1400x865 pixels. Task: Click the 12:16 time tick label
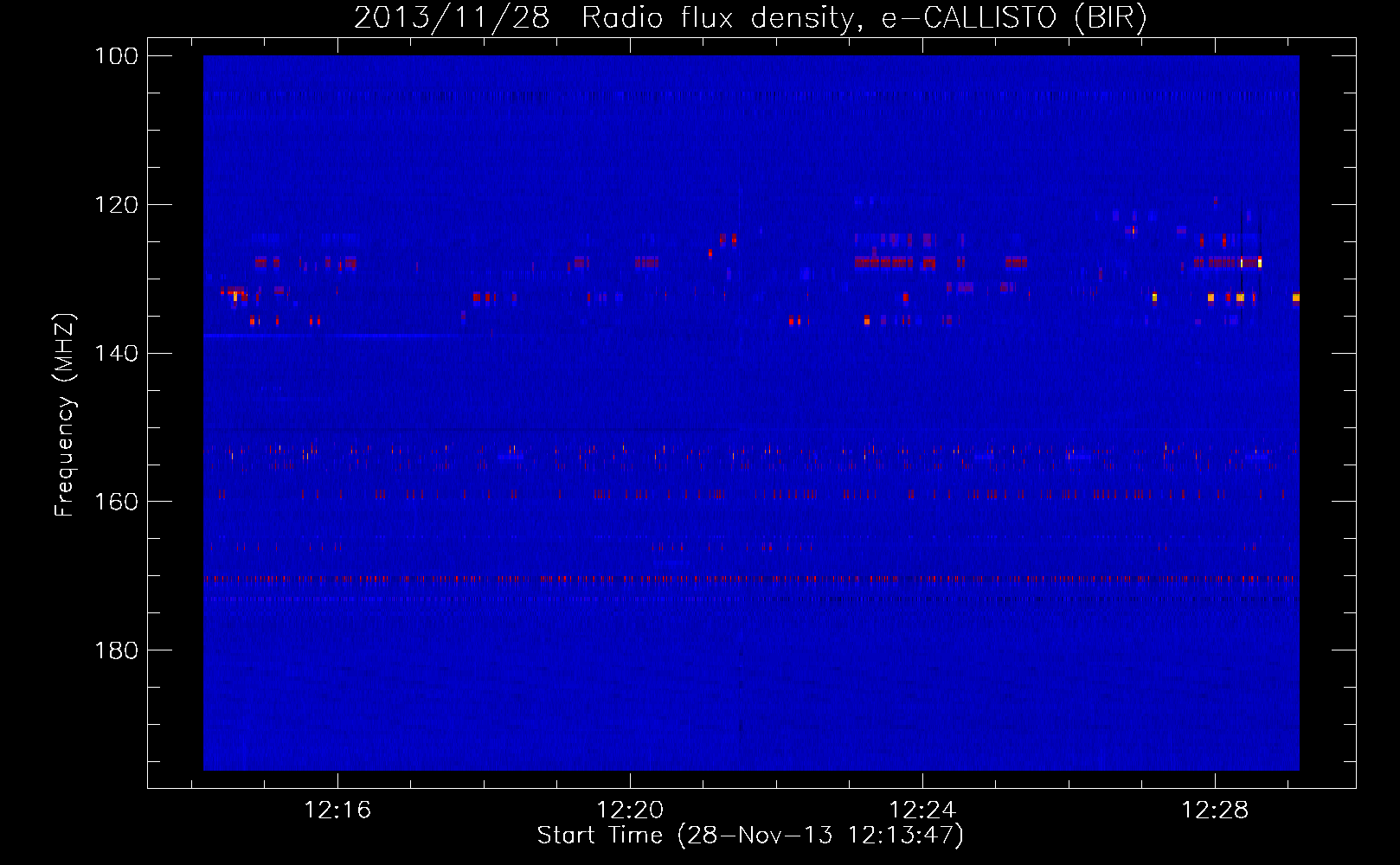coord(337,810)
